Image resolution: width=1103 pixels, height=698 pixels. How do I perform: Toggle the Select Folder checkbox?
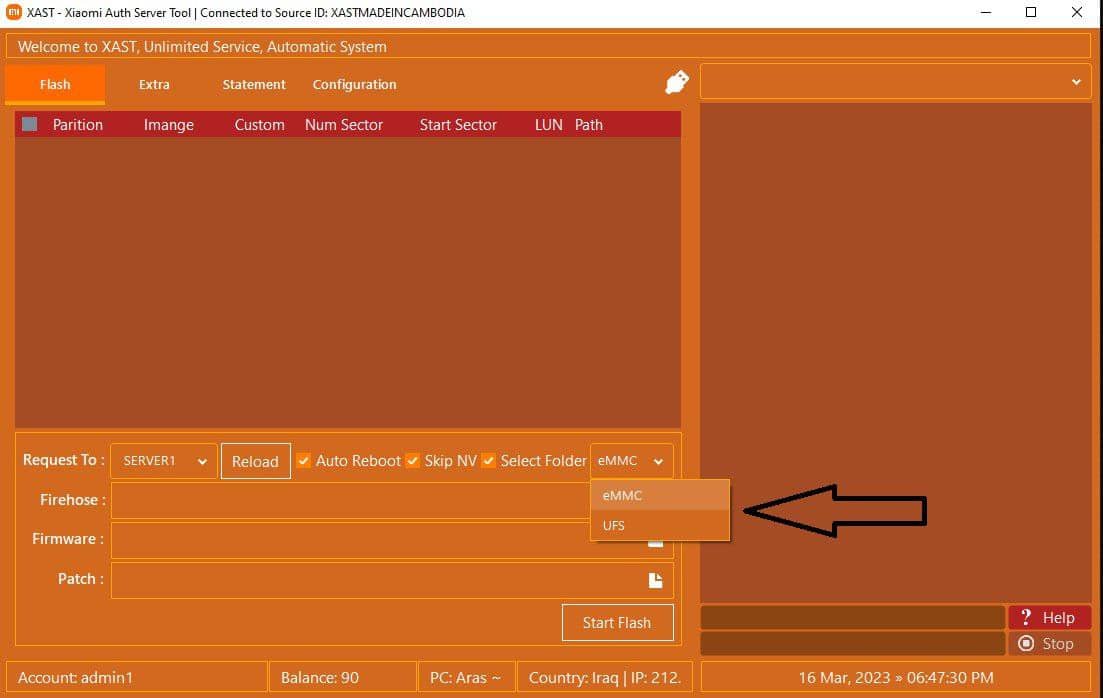tap(488, 461)
